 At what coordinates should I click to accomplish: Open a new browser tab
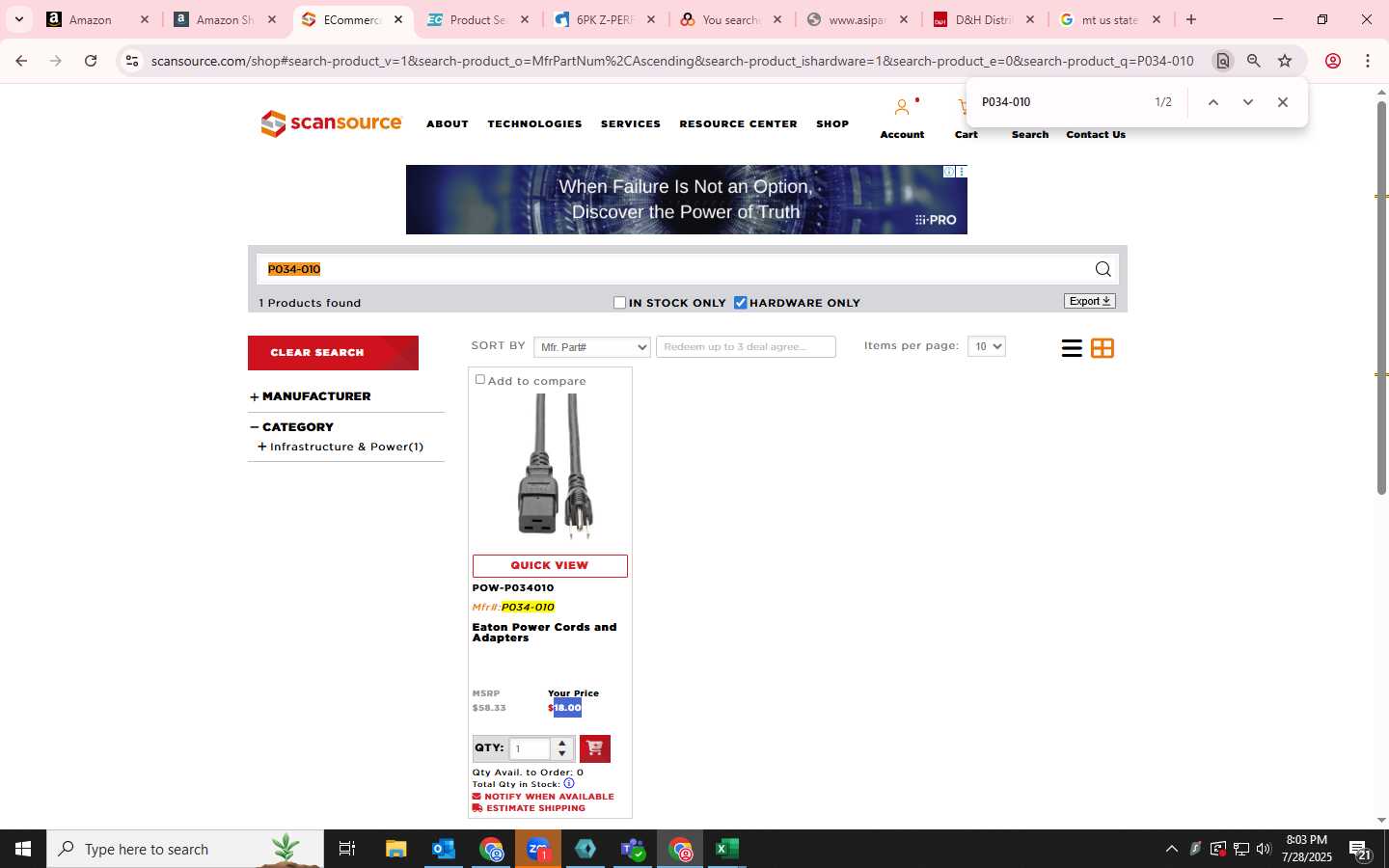click(1191, 19)
